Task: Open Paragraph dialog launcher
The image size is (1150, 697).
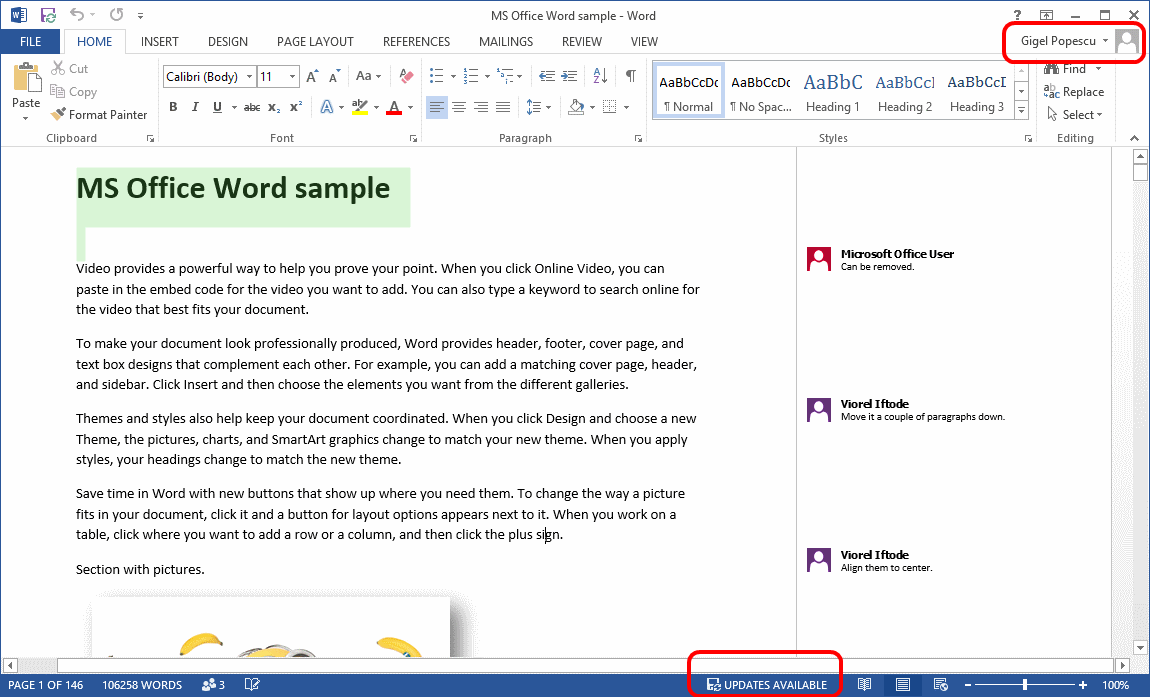Action: 638,138
